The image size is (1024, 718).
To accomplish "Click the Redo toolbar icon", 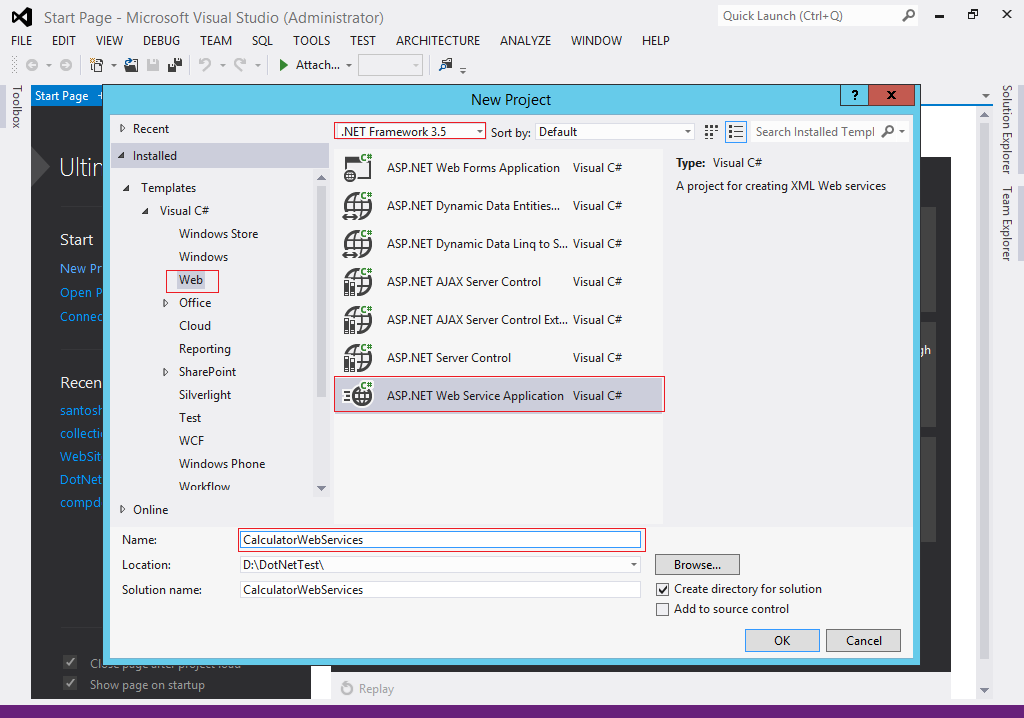I will 240,65.
